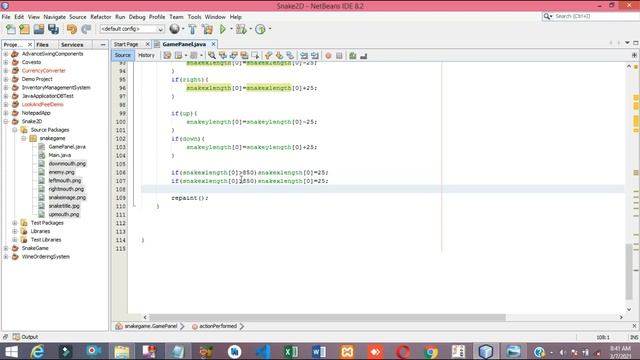
Task: Click the Open Project toolbar icon
Action: (x=39, y=29)
